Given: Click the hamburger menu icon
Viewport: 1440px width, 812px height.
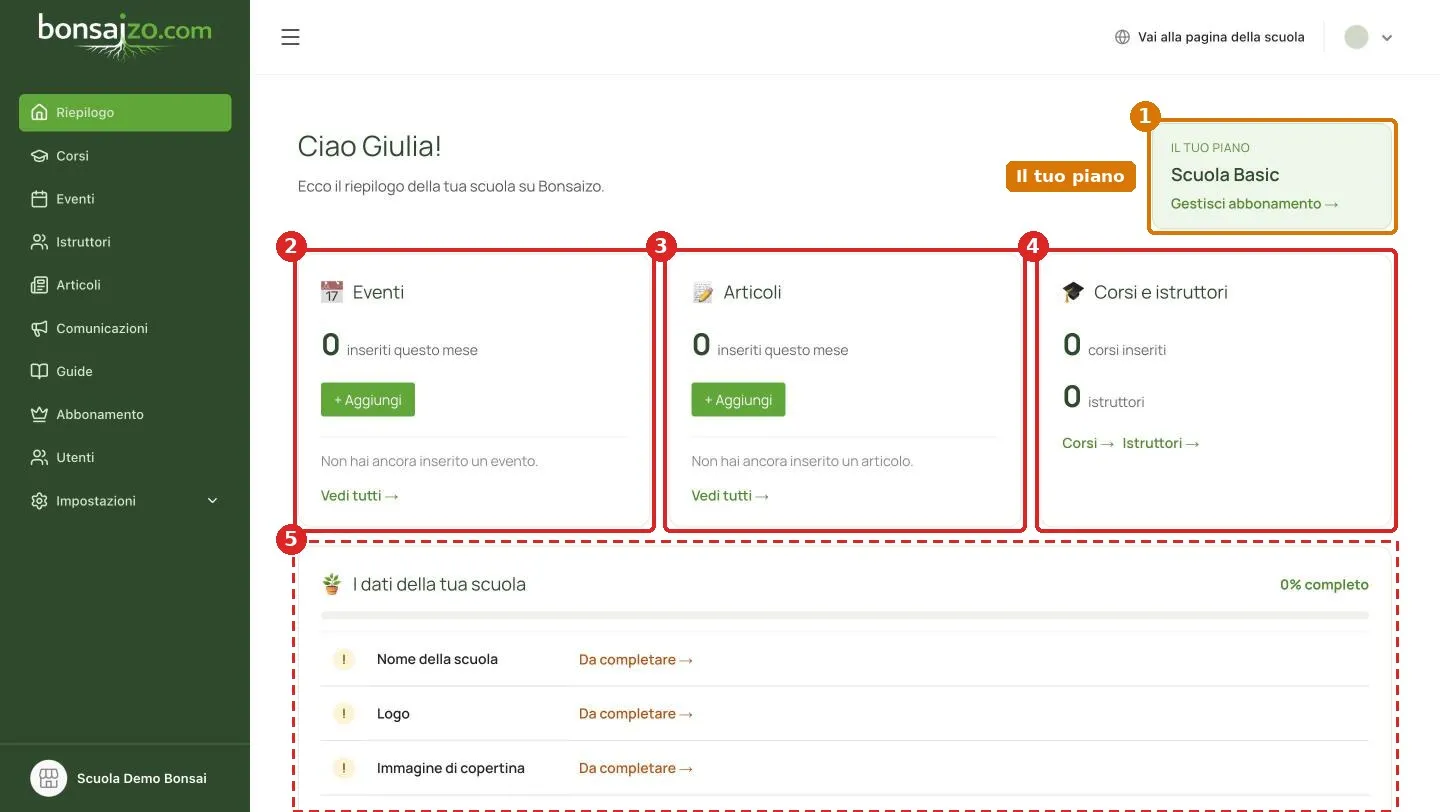Looking at the screenshot, I should 290,37.
